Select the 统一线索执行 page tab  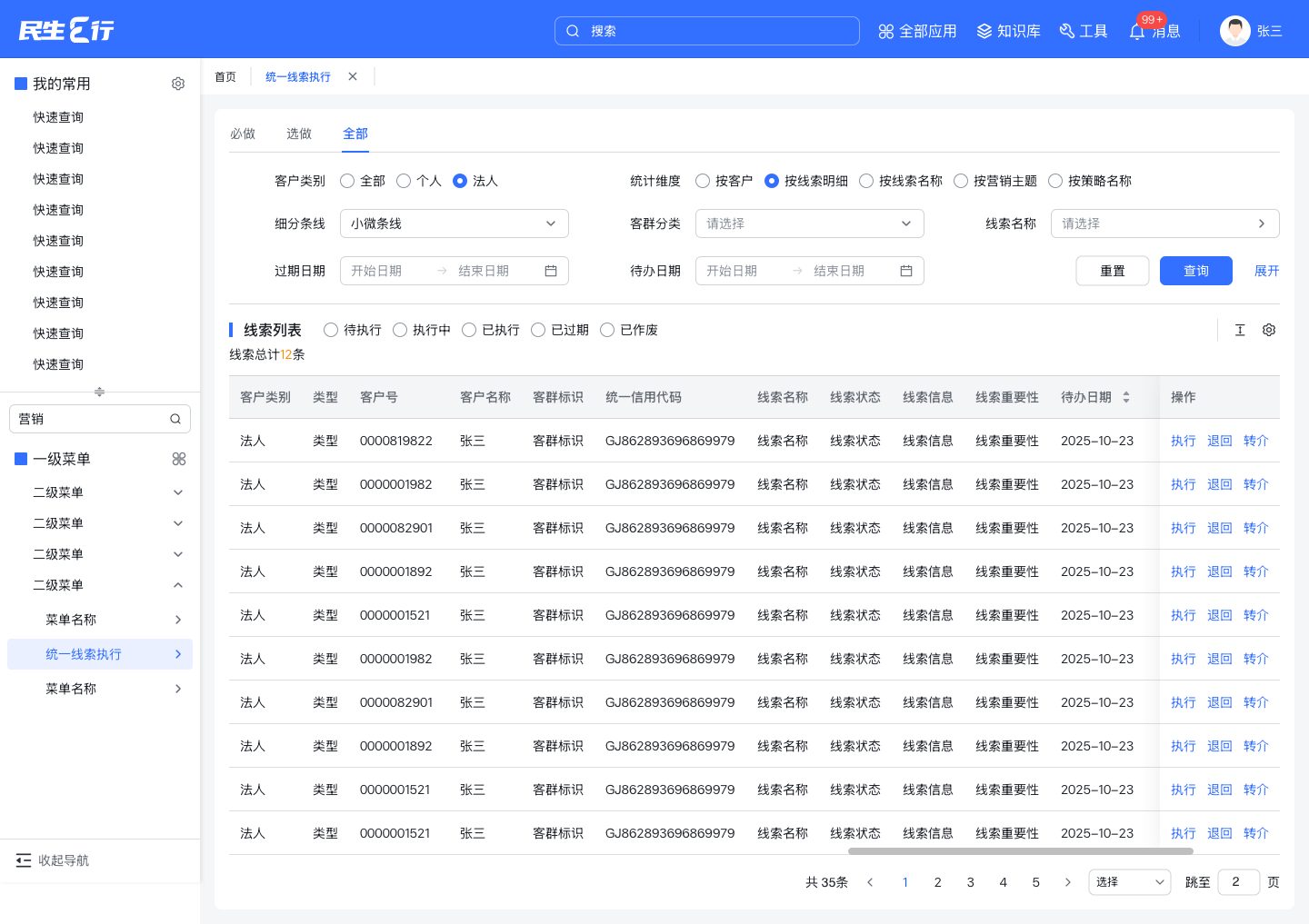298,77
